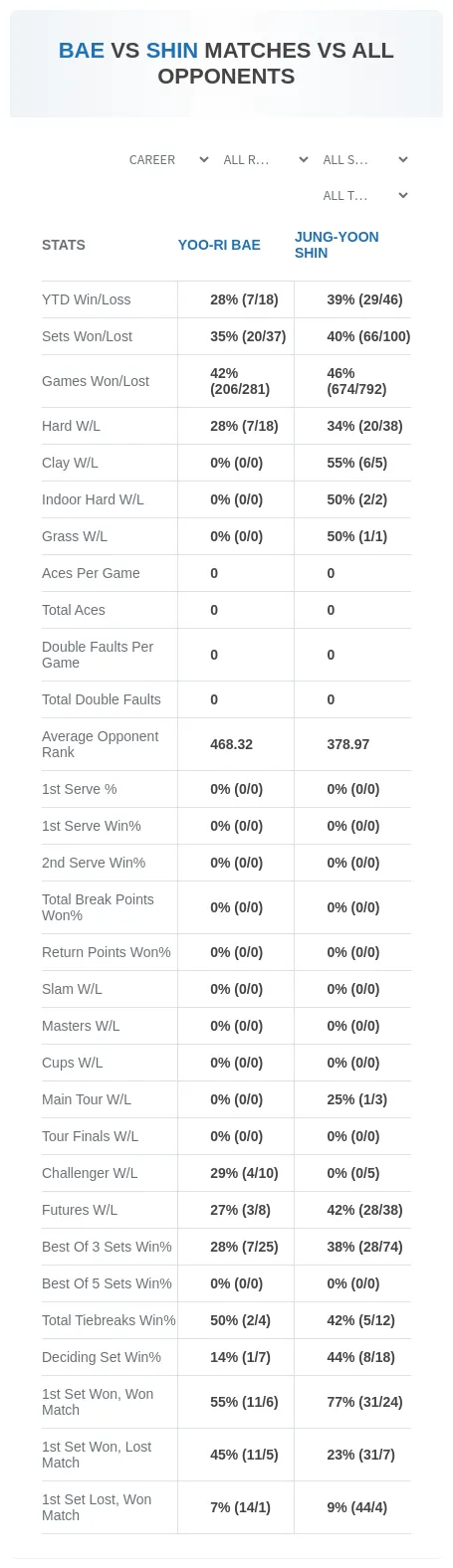Click Shin's Clay W/L value 55% (6/5)

coord(356,463)
